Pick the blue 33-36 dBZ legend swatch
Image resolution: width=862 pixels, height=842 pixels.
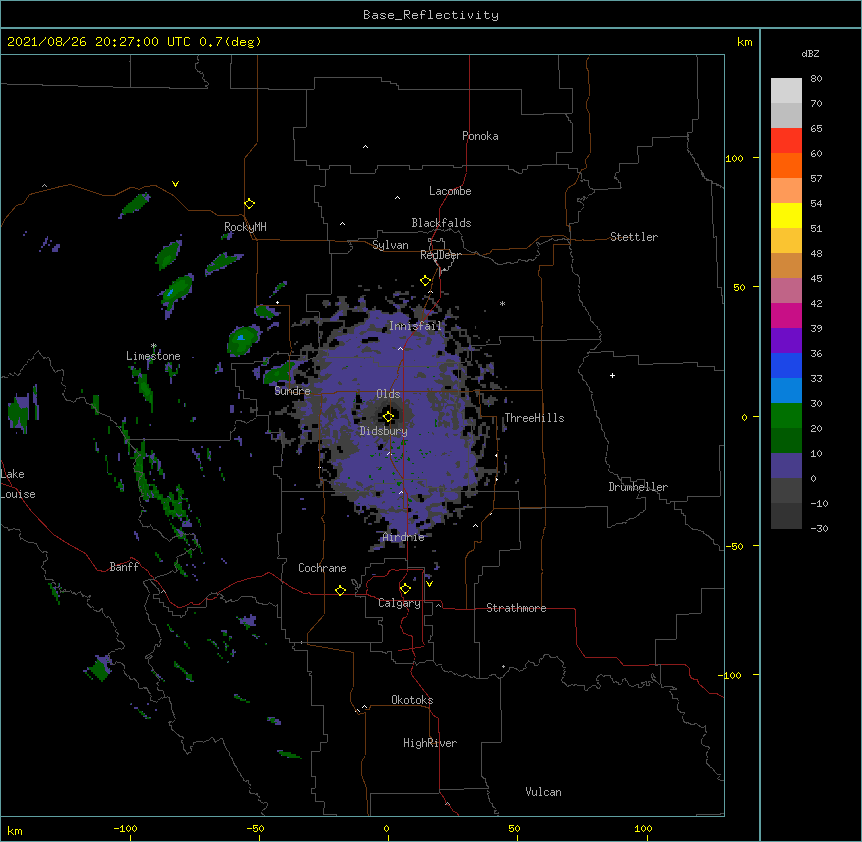786,365
